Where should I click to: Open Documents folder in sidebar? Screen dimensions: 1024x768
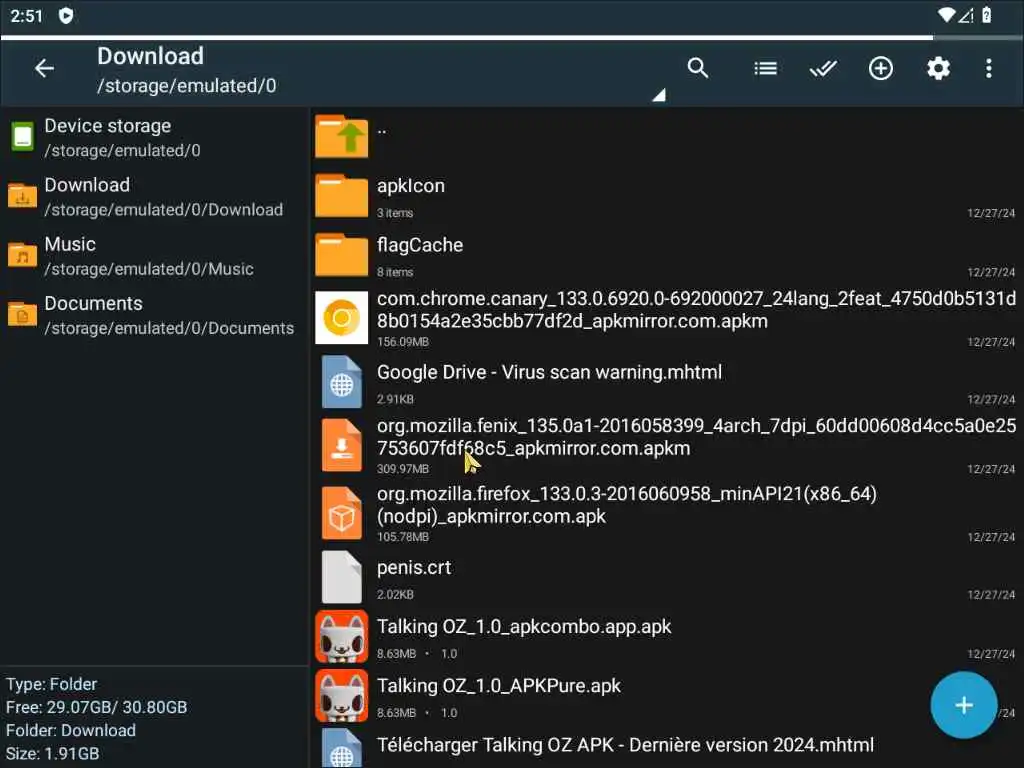154,315
